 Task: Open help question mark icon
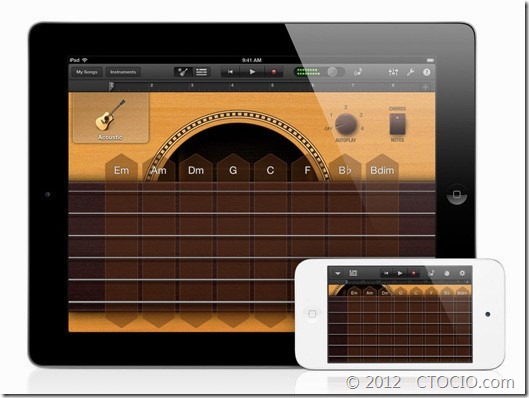coord(426,72)
